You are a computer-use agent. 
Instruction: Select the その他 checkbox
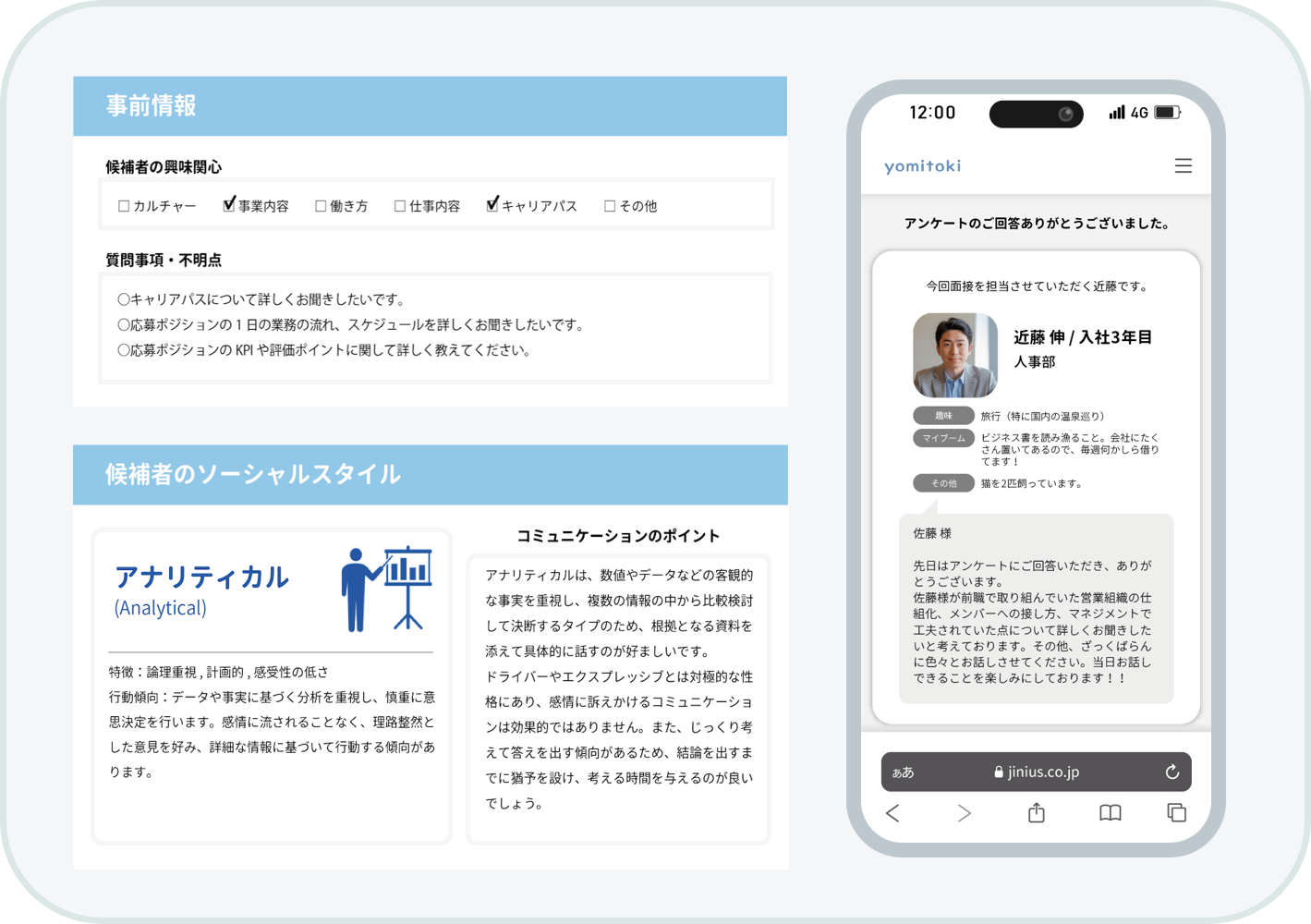(610, 206)
